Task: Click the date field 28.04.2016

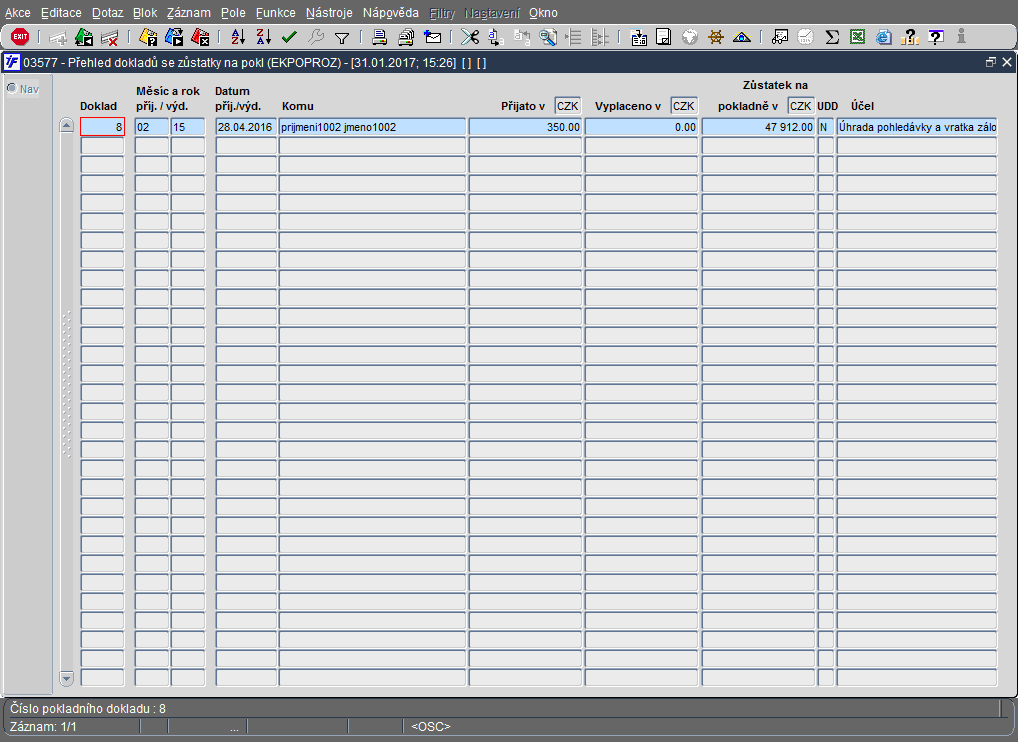Action: pyautogui.click(x=246, y=127)
